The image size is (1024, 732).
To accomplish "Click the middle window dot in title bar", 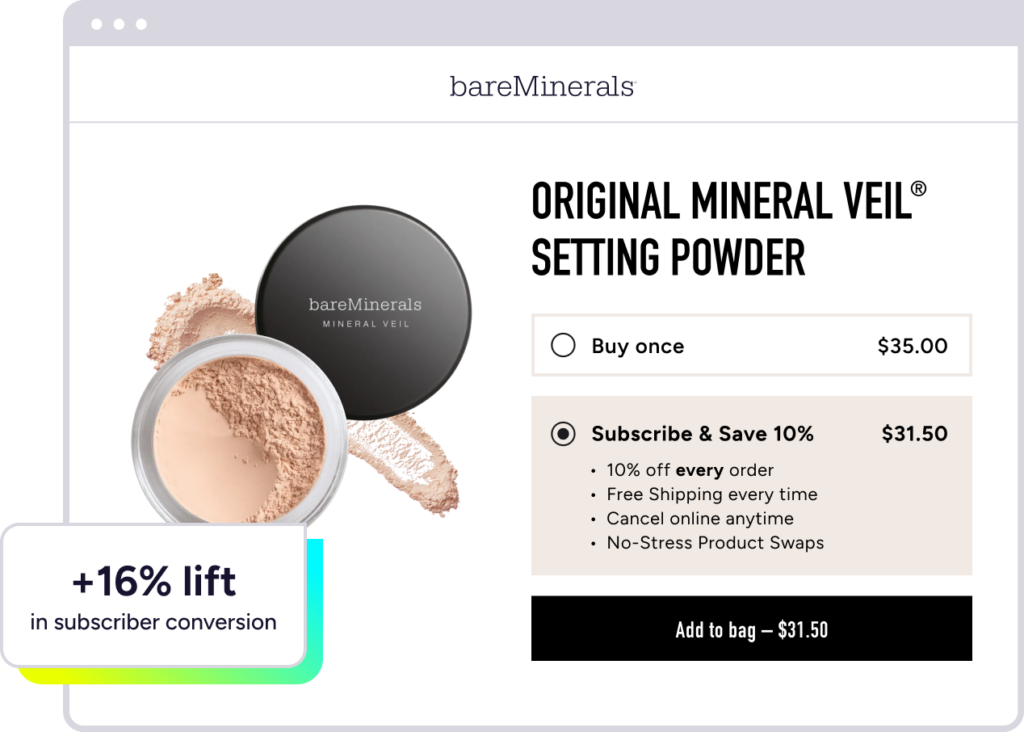I will point(119,24).
